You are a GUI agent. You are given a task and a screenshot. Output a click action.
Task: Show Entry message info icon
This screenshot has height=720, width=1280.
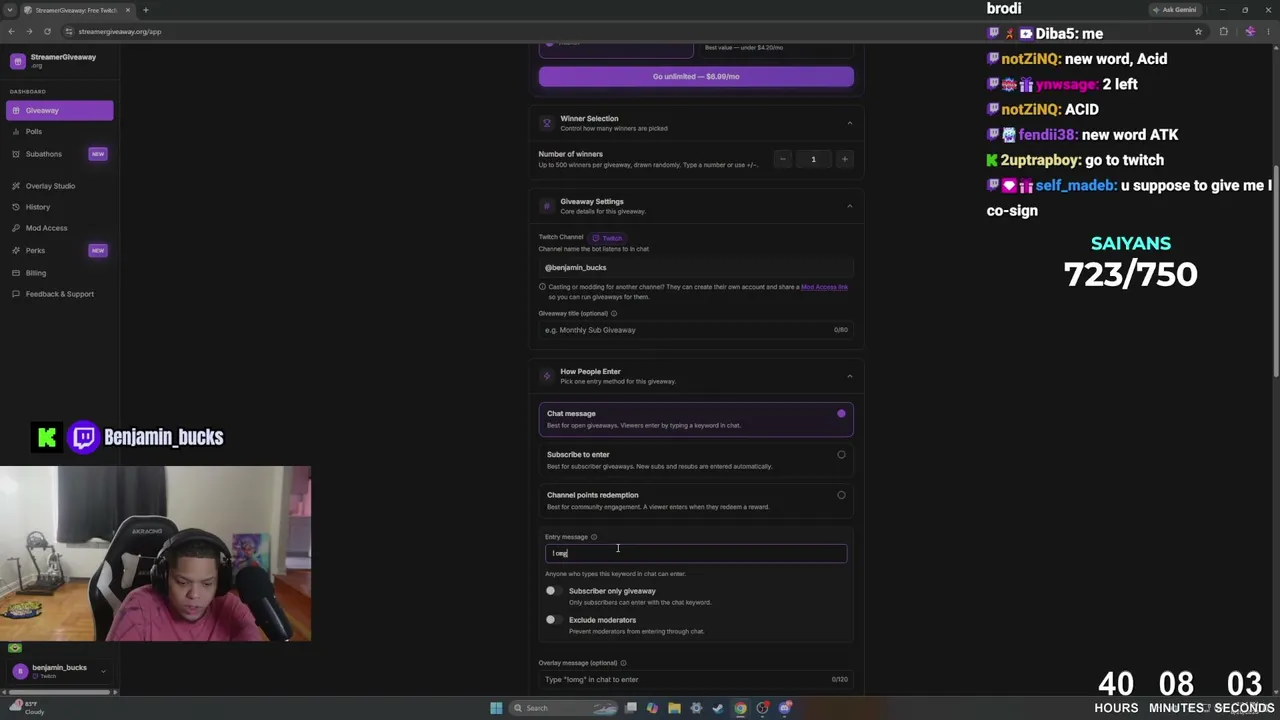click(x=594, y=537)
